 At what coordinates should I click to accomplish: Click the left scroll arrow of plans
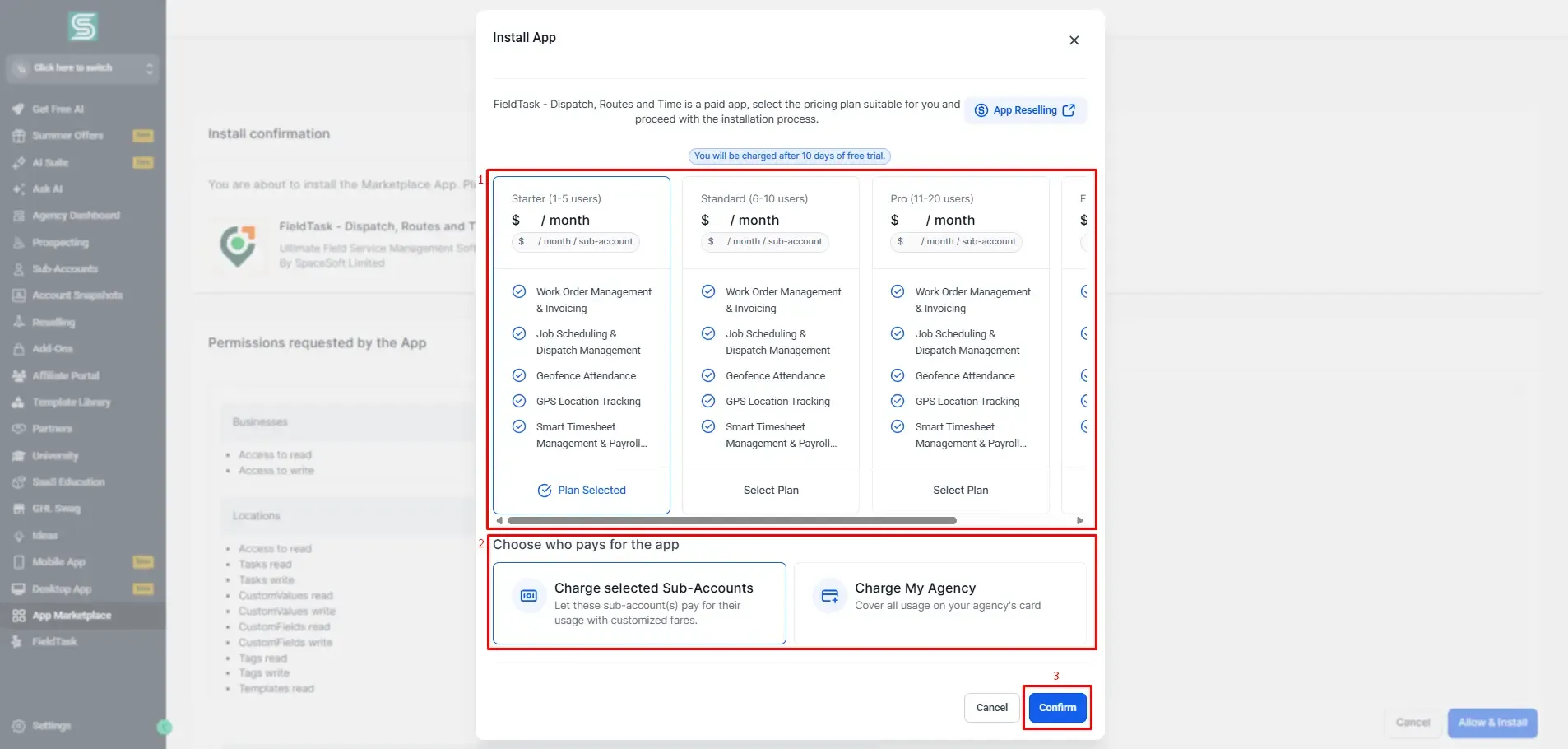499,521
